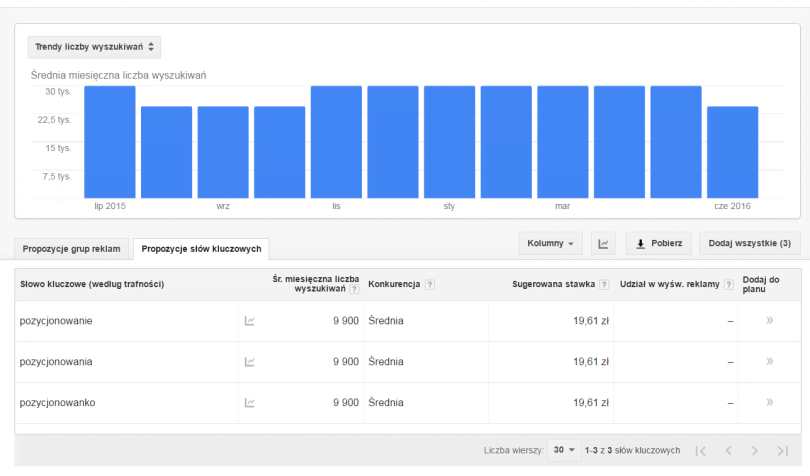Viewport: 810px width, 476px height.
Task: Jump to the last page of results
Action: (x=782, y=451)
